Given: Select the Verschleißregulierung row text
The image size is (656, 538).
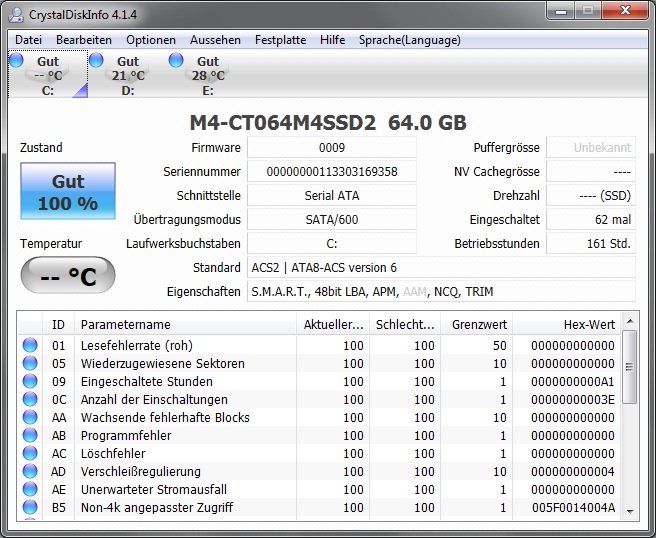Looking at the screenshot, I should click(141, 471).
